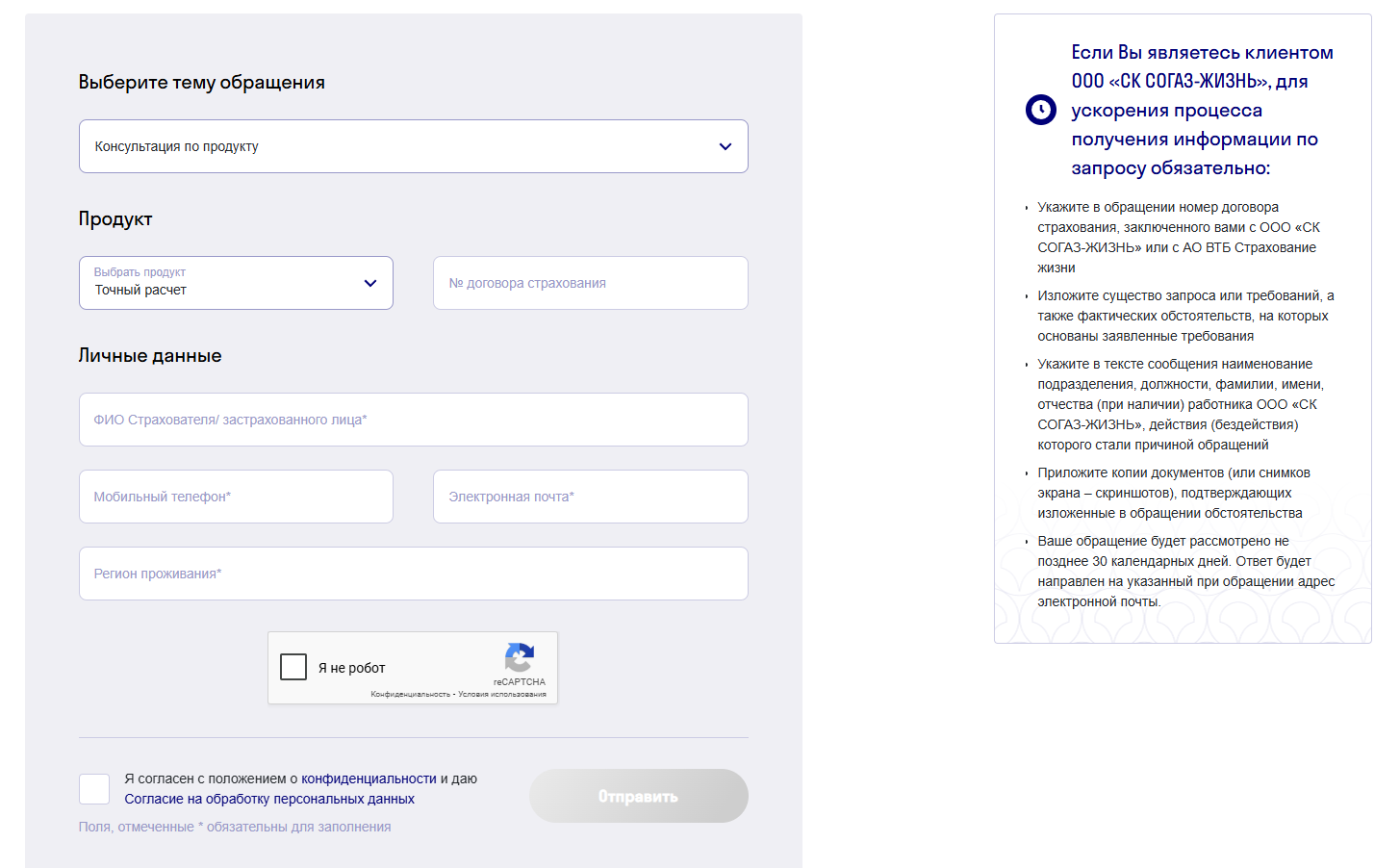1400x868 pixels.
Task: Click bullet 'Приложите копии документов'
Action: tap(1174, 493)
